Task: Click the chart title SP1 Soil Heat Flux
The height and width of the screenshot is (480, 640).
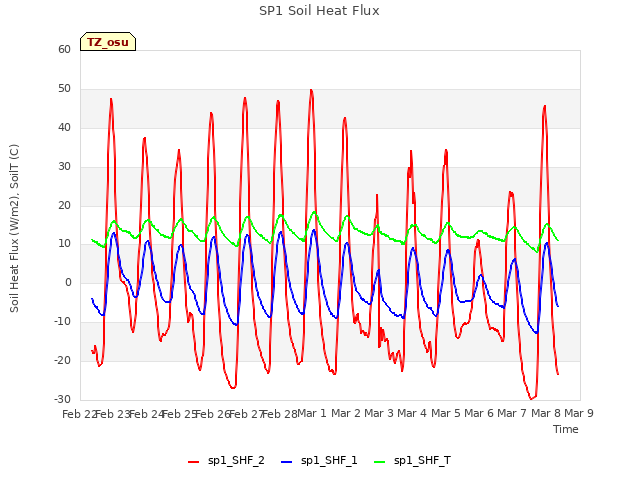Action: click(x=319, y=11)
